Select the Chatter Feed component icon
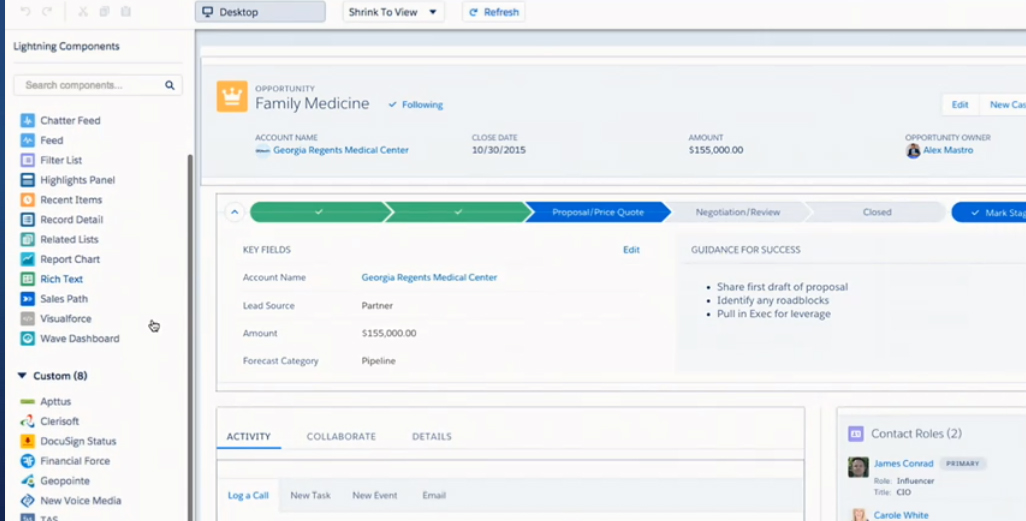Viewport: 1026px width, 521px height. click(27, 120)
